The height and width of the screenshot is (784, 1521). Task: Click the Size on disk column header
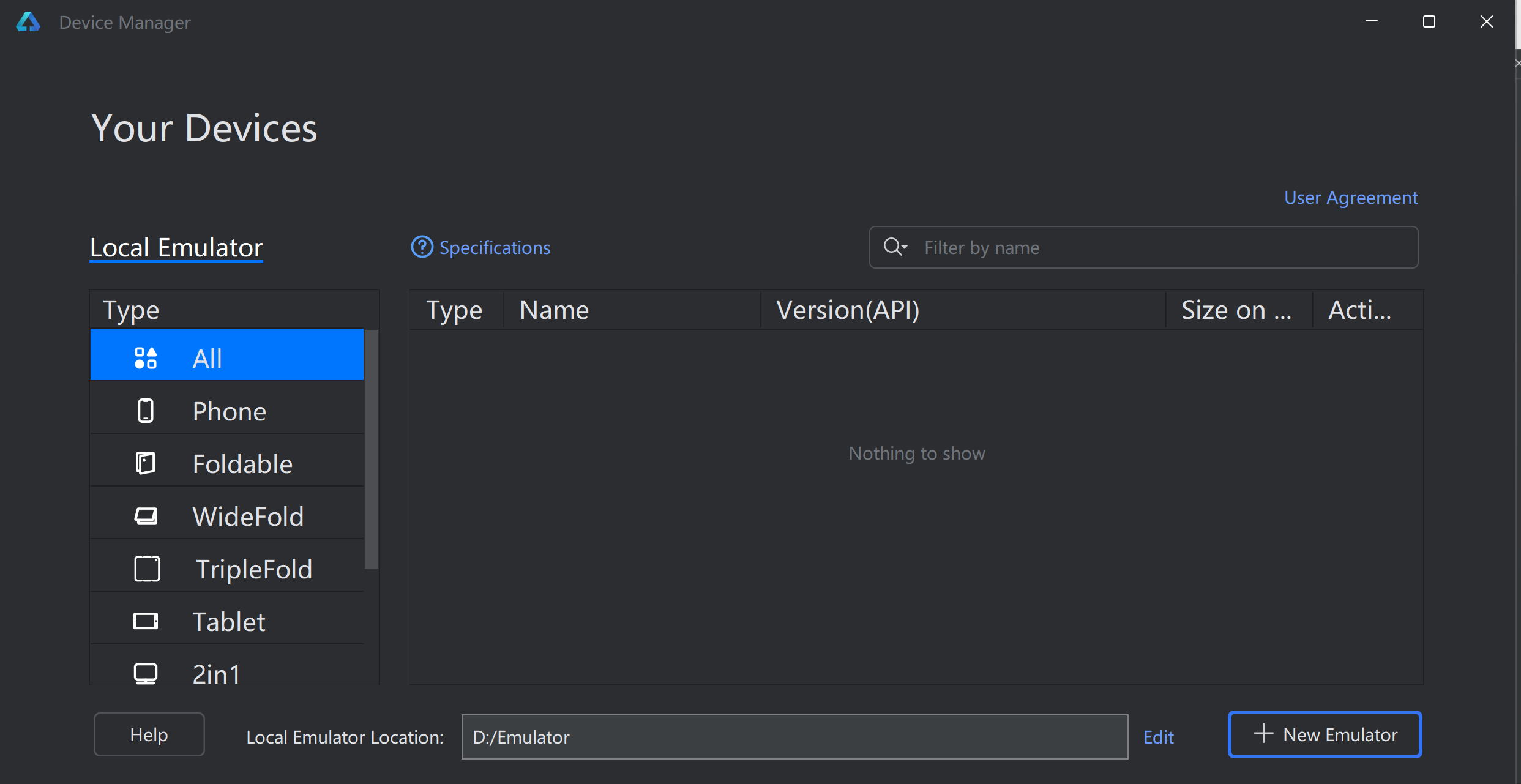point(1238,310)
